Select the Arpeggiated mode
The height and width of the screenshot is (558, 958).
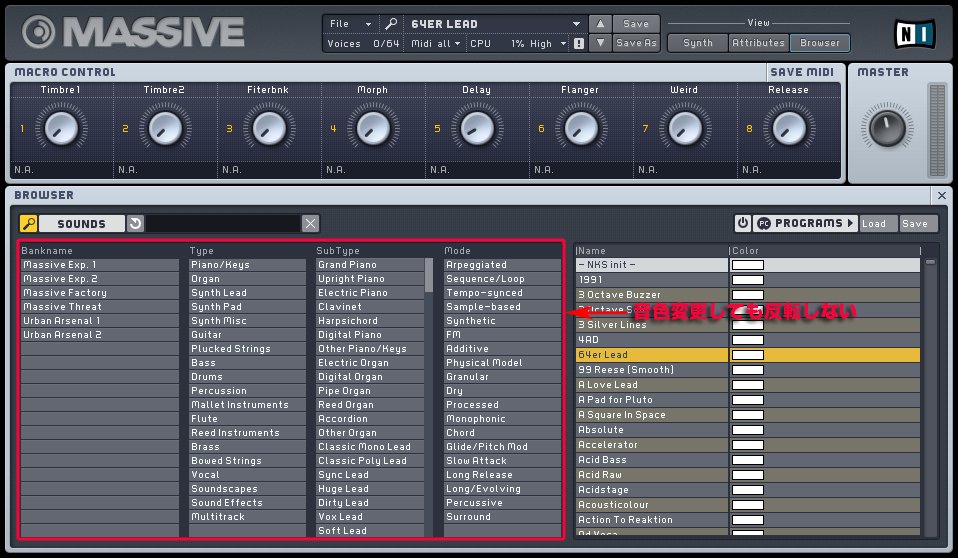tap(502, 265)
